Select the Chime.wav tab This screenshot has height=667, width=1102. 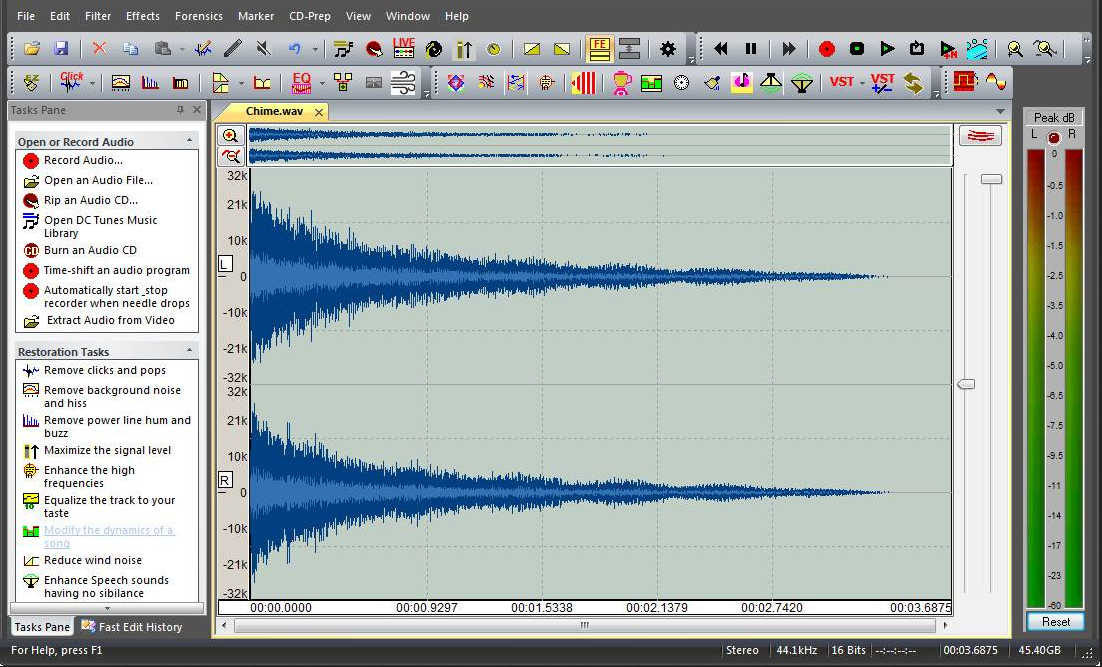pyautogui.click(x=274, y=111)
